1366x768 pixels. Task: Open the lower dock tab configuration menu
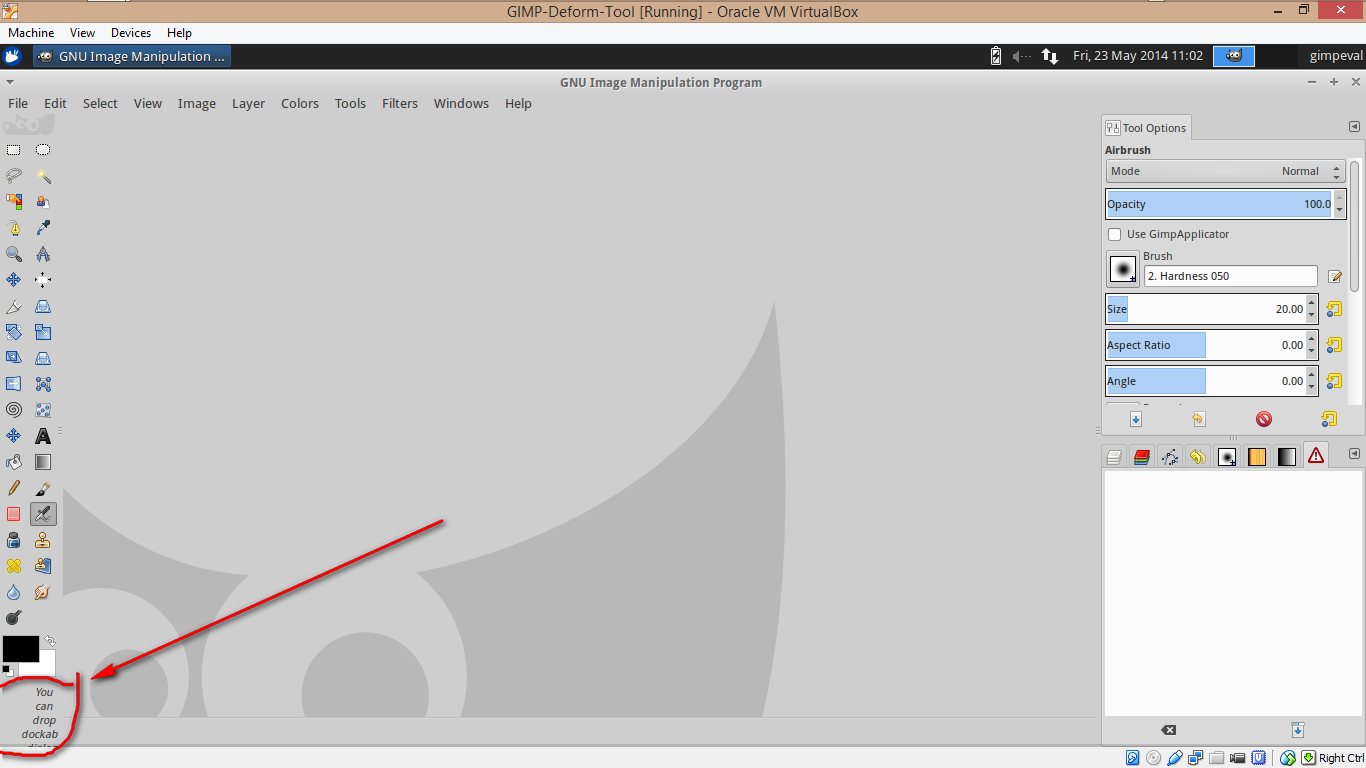point(1354,454)
